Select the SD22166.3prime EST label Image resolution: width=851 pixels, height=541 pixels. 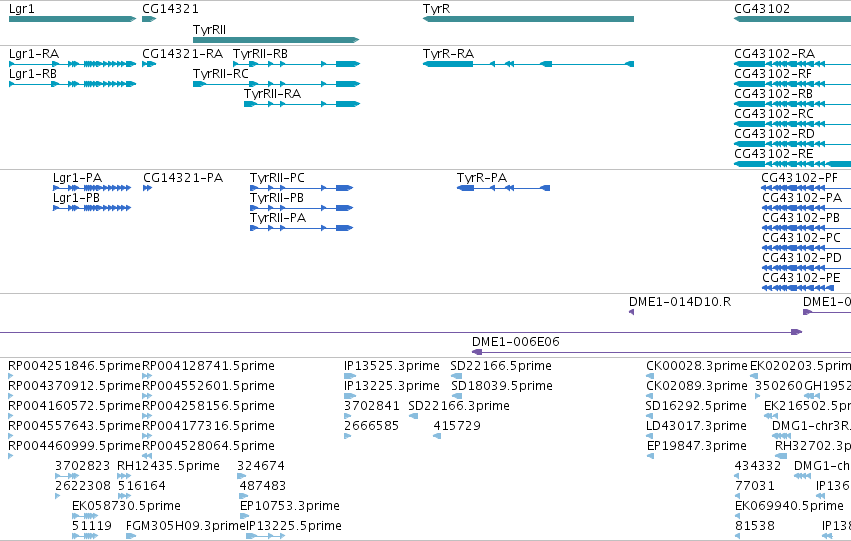[459, 406]
